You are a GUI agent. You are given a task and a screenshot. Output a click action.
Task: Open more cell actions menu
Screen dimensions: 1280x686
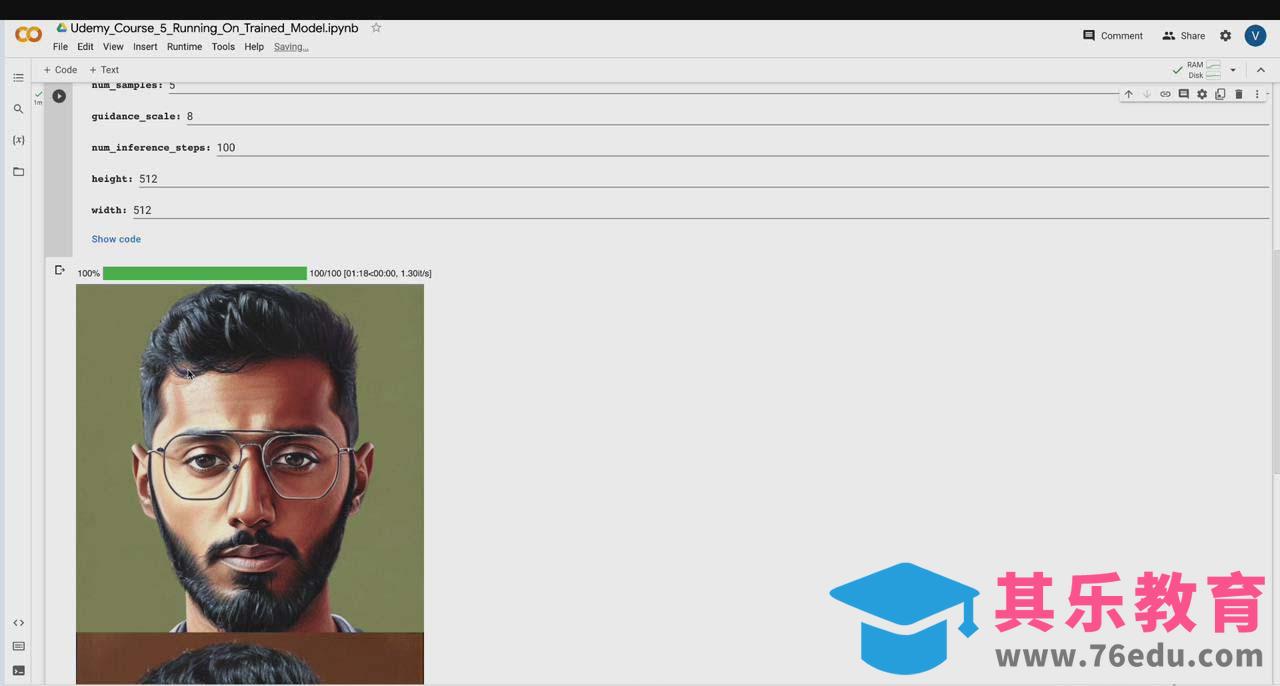(x=1257, y=94)
